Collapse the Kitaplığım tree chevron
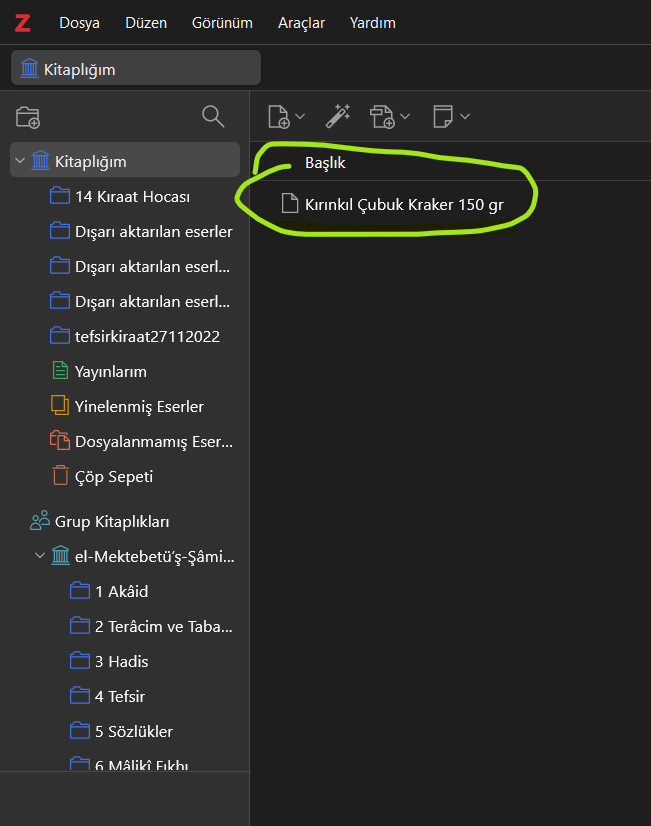Image resolution: width=651 pixels, height=826 pixels. [20, 160]
